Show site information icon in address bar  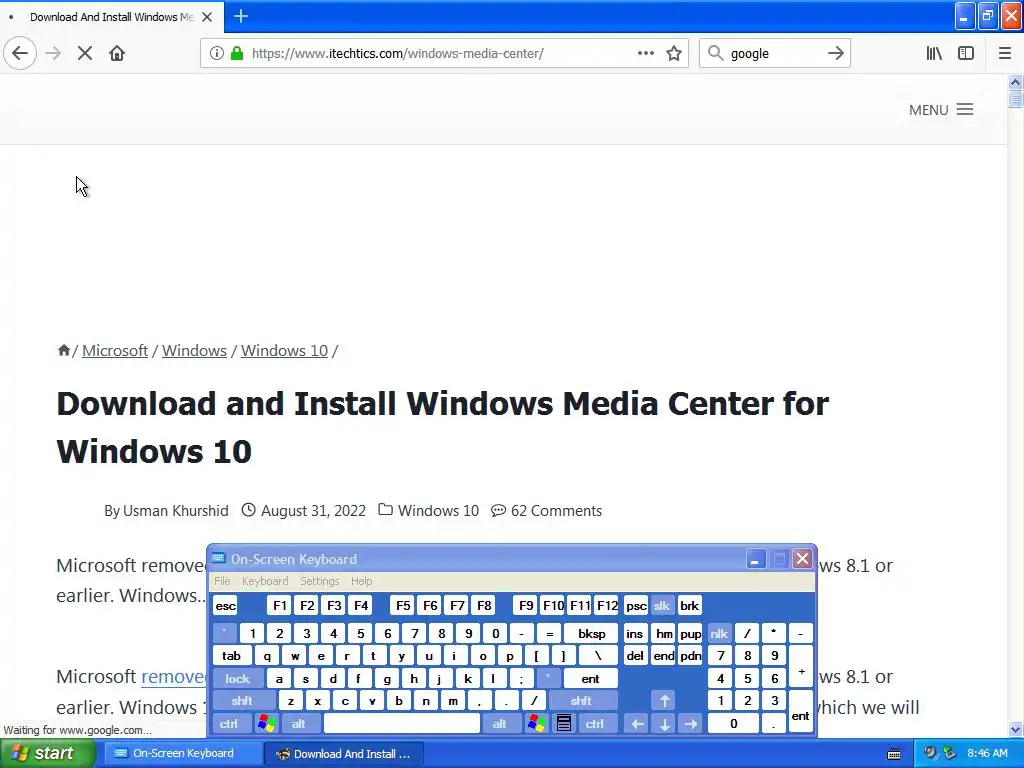pos(216,54)
